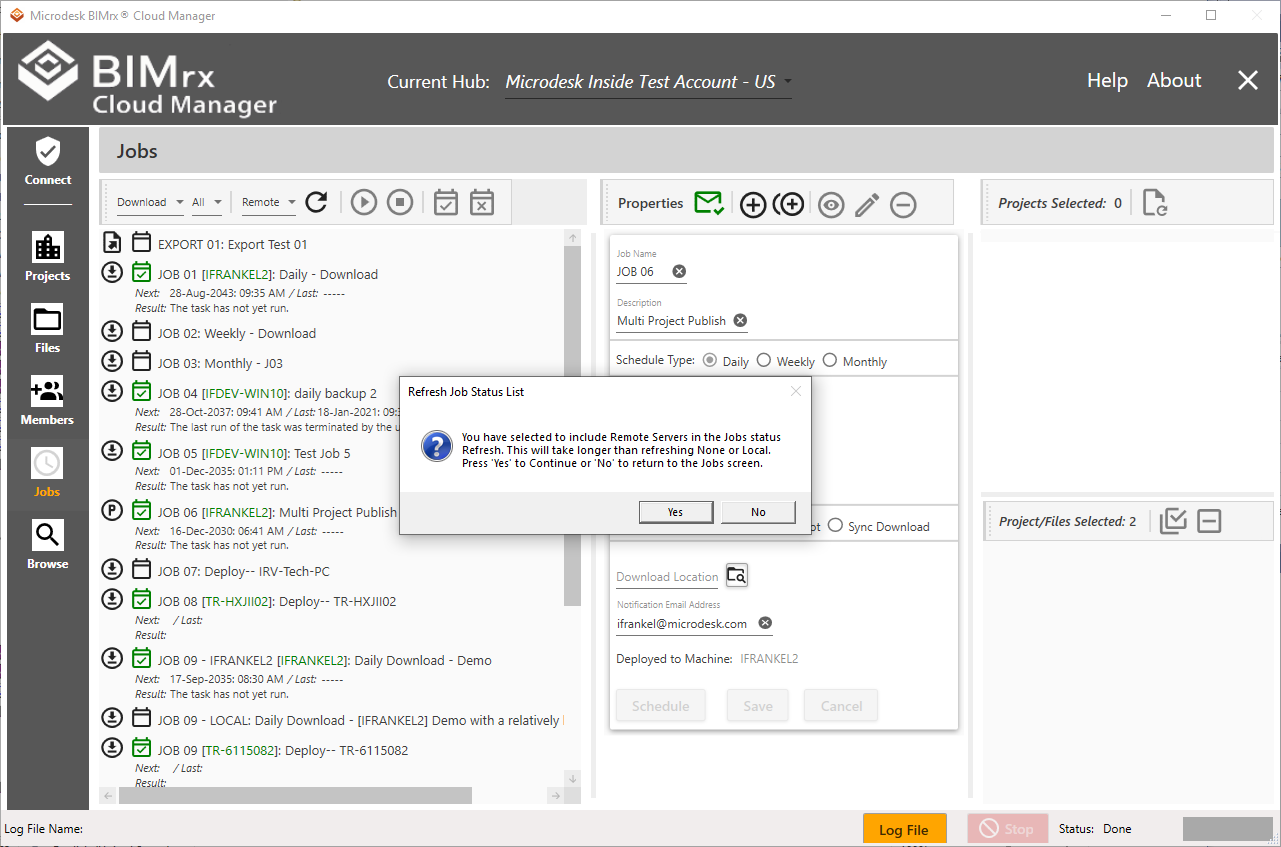Click the email notification envelope icon
Image resolution: width=1281 pixels, height=847 pixels.
[709, 203]
